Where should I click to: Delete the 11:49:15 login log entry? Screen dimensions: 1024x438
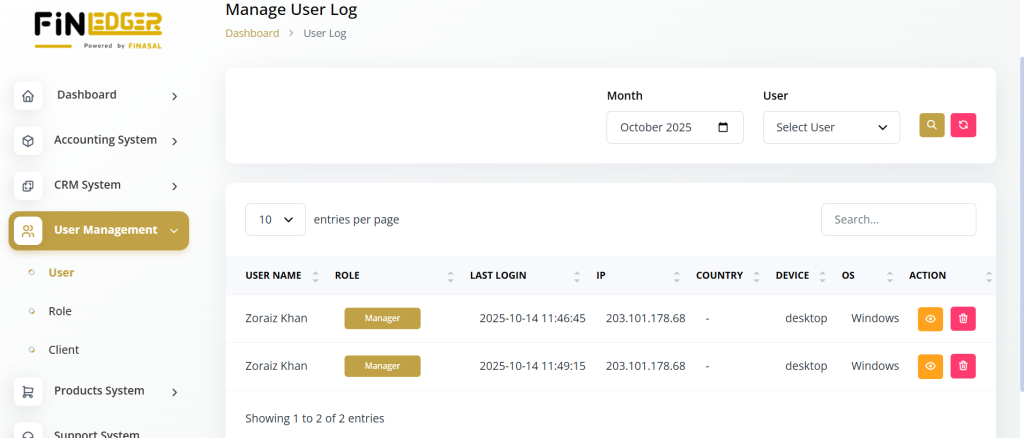[963, 366]
